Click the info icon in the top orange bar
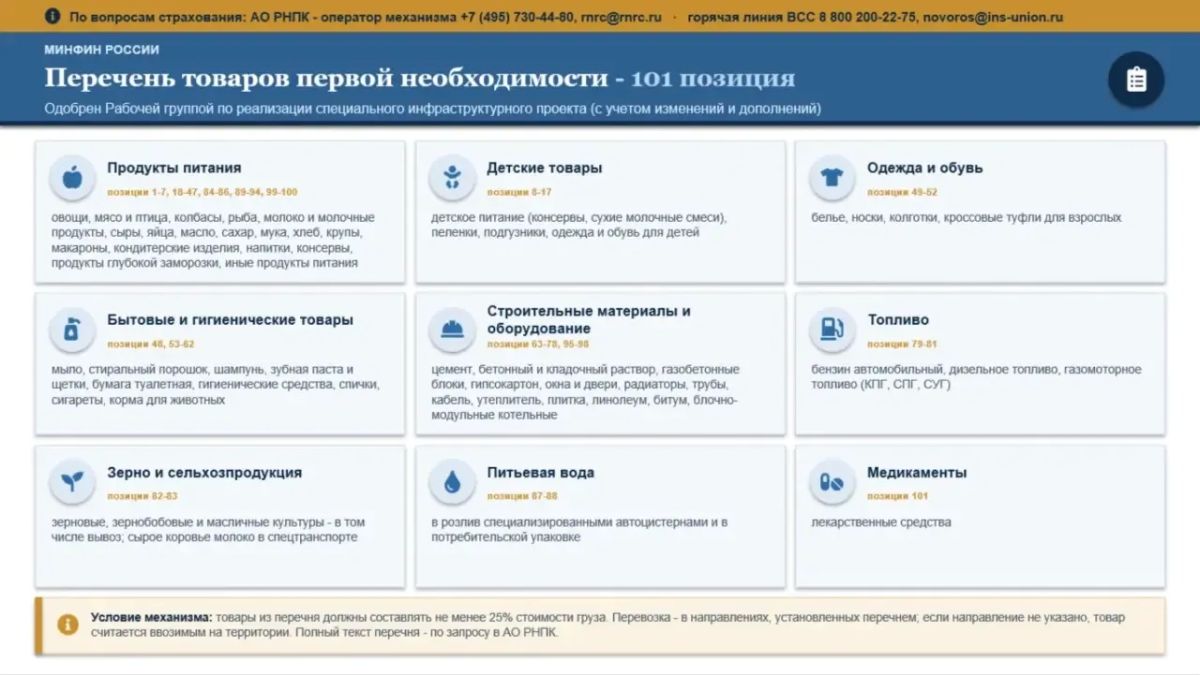 pyautogui.click(x=51, y=17)
